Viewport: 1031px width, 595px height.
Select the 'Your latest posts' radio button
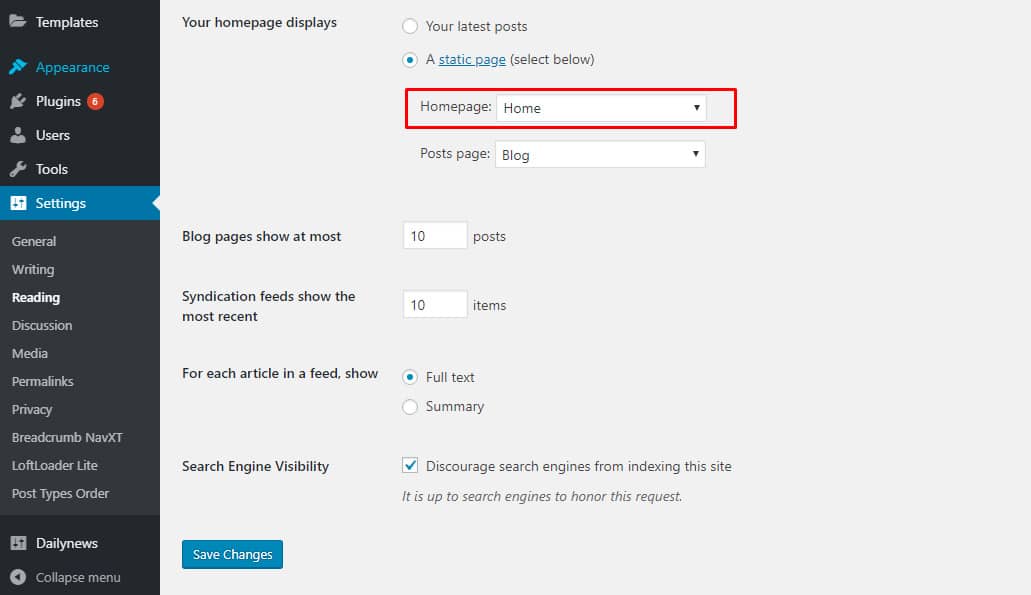[410, 26]
